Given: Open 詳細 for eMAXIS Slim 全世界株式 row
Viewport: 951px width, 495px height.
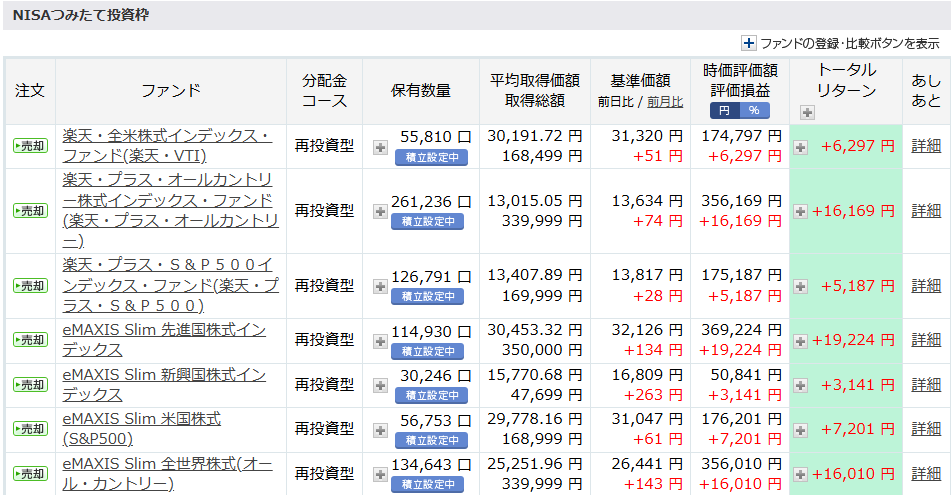Looking at the screenshot, I should (926, 473).
